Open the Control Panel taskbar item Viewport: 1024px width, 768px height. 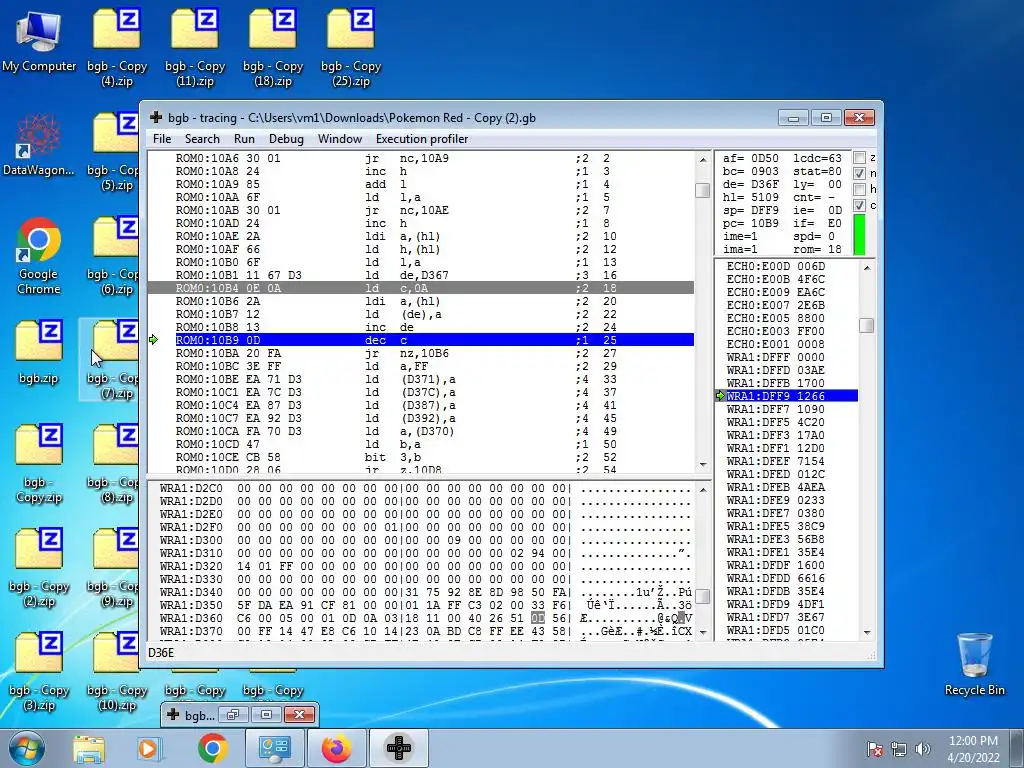[274, 748]
